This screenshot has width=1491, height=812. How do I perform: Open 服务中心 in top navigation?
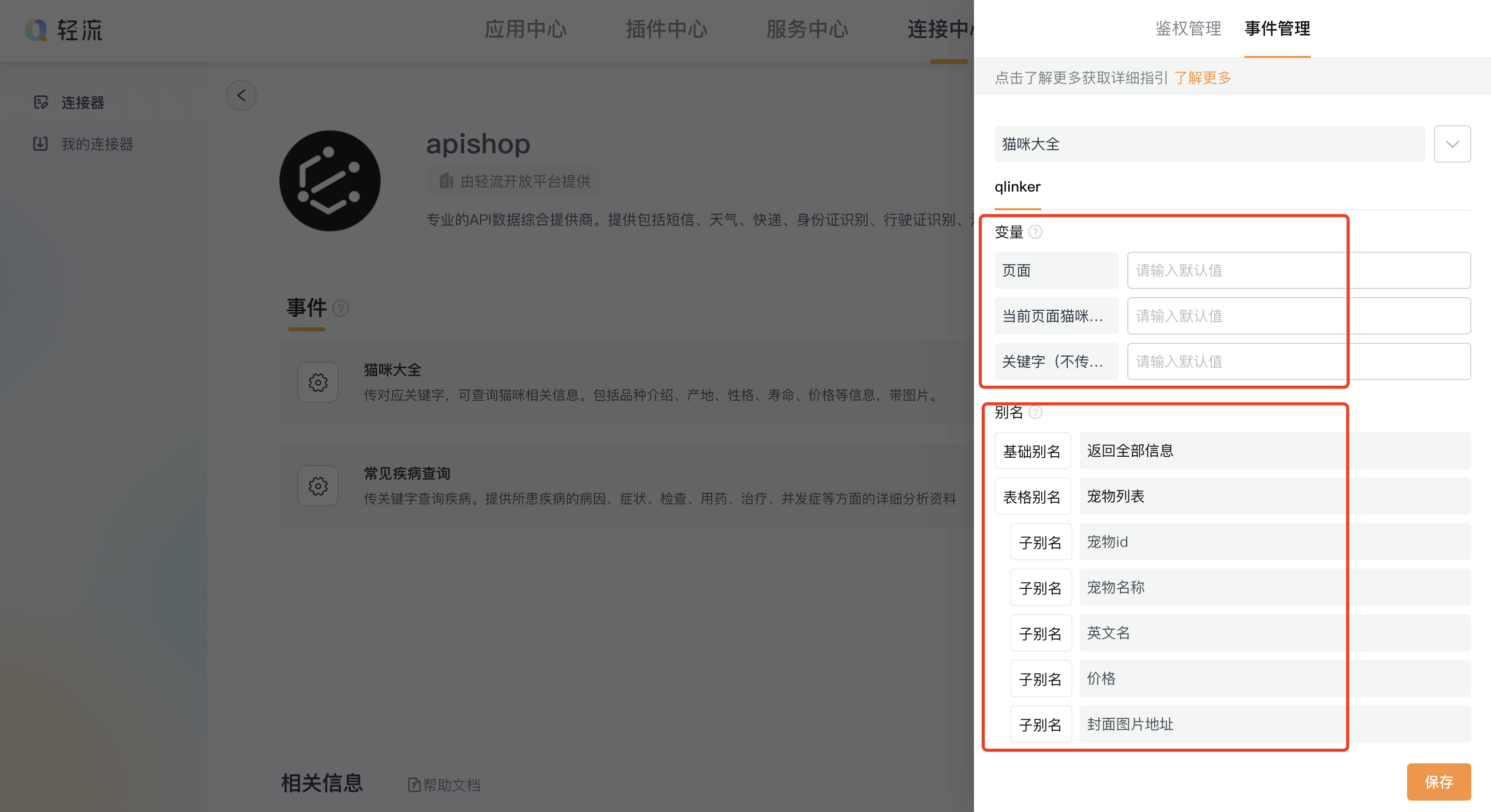pyautogui.click(x=807, y=30)
